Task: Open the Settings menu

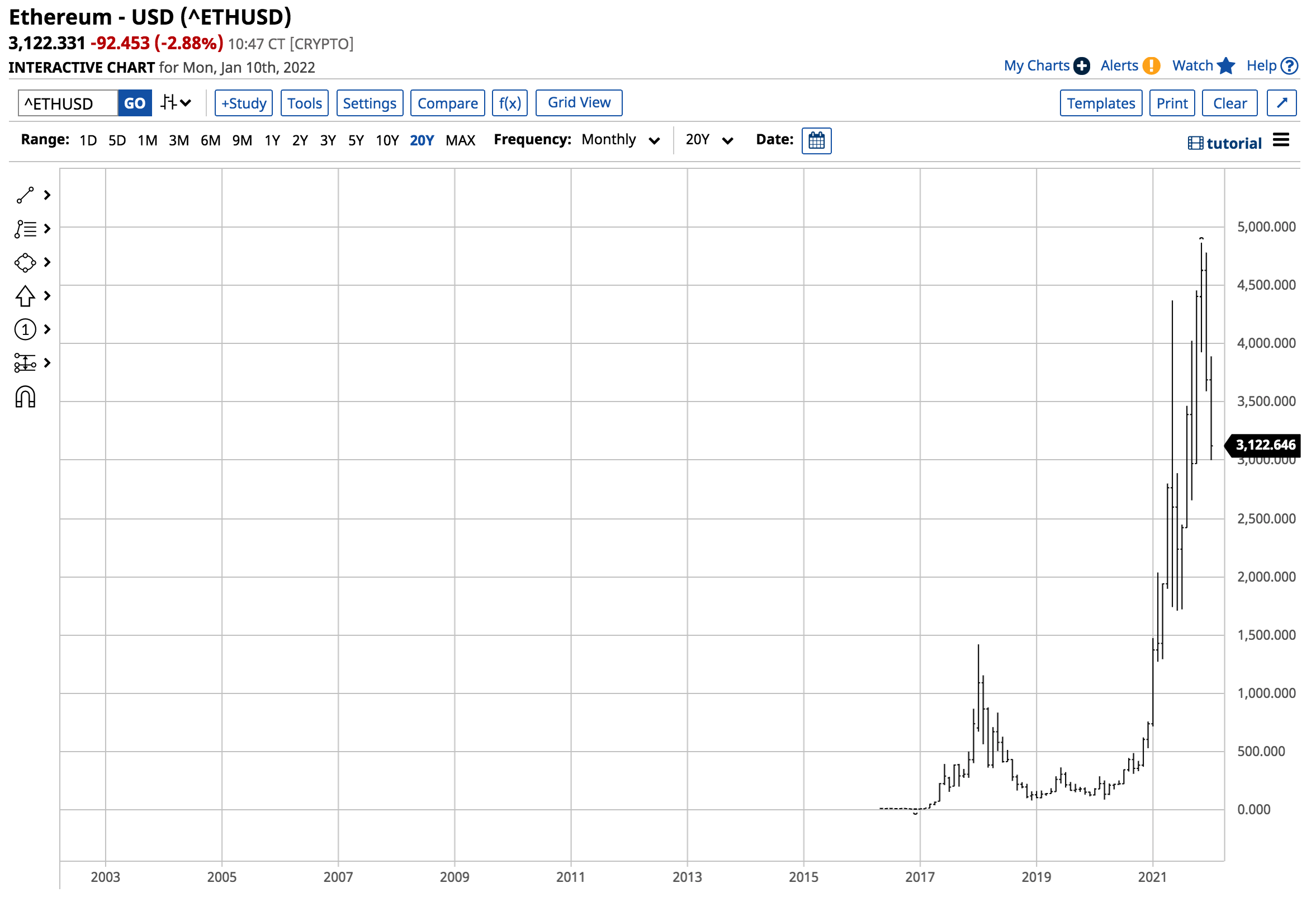Action: point(369,103)
